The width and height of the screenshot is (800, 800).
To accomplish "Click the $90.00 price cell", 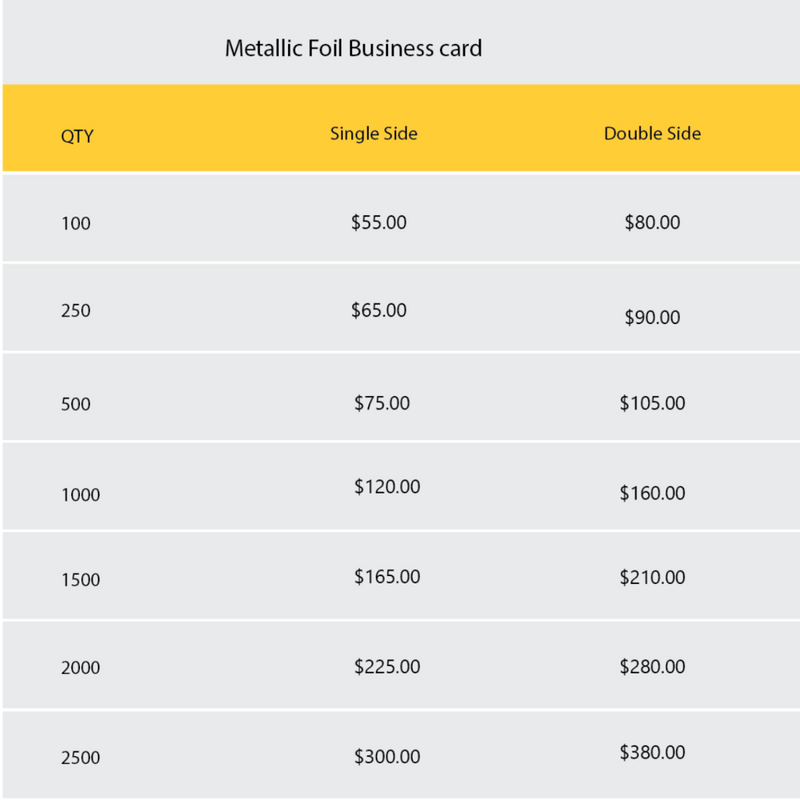I will click(652, 317).
